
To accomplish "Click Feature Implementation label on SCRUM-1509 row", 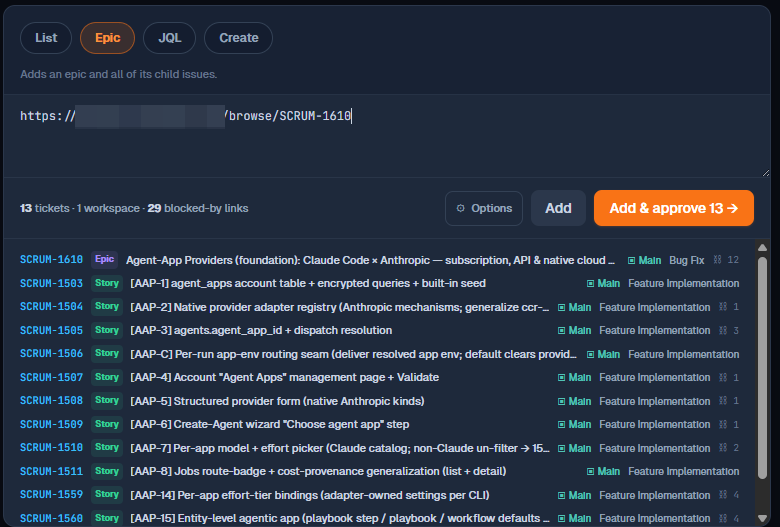I will (654, 424).
